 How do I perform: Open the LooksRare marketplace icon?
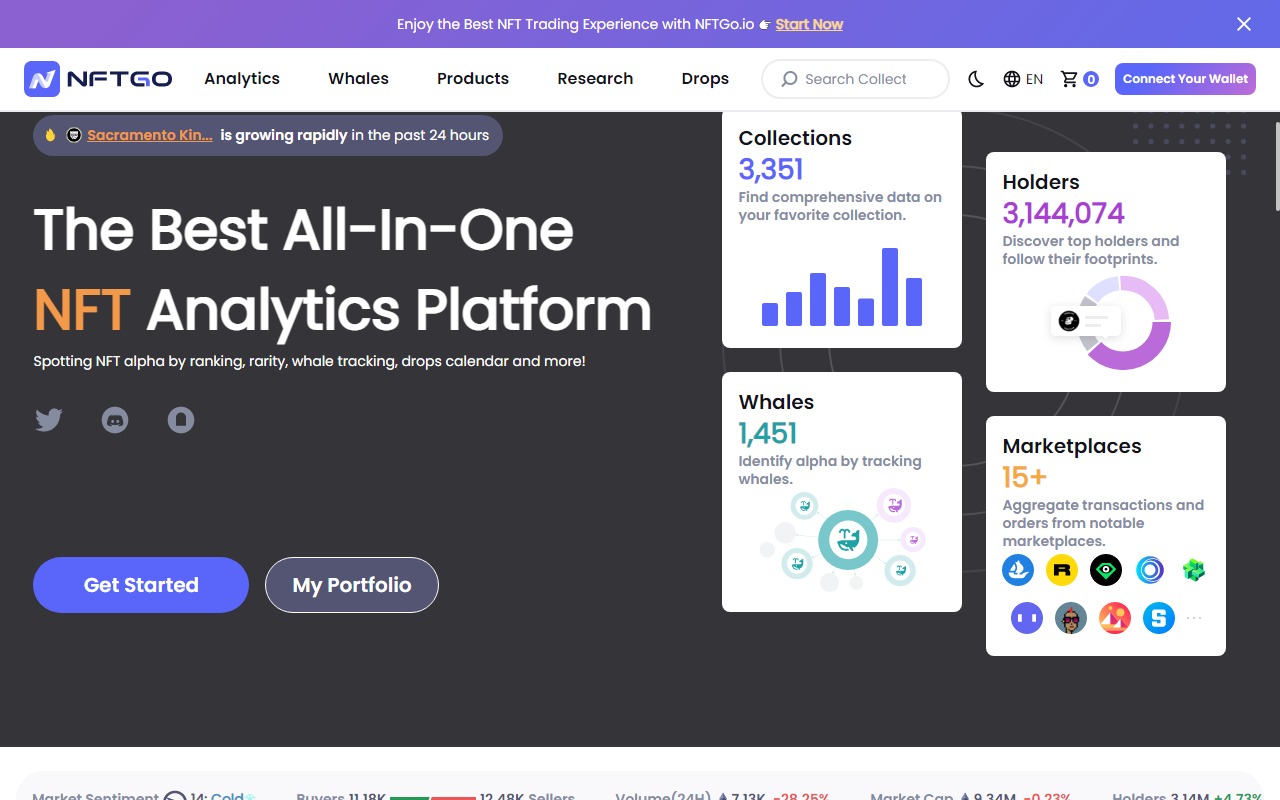coord(1106,569)
